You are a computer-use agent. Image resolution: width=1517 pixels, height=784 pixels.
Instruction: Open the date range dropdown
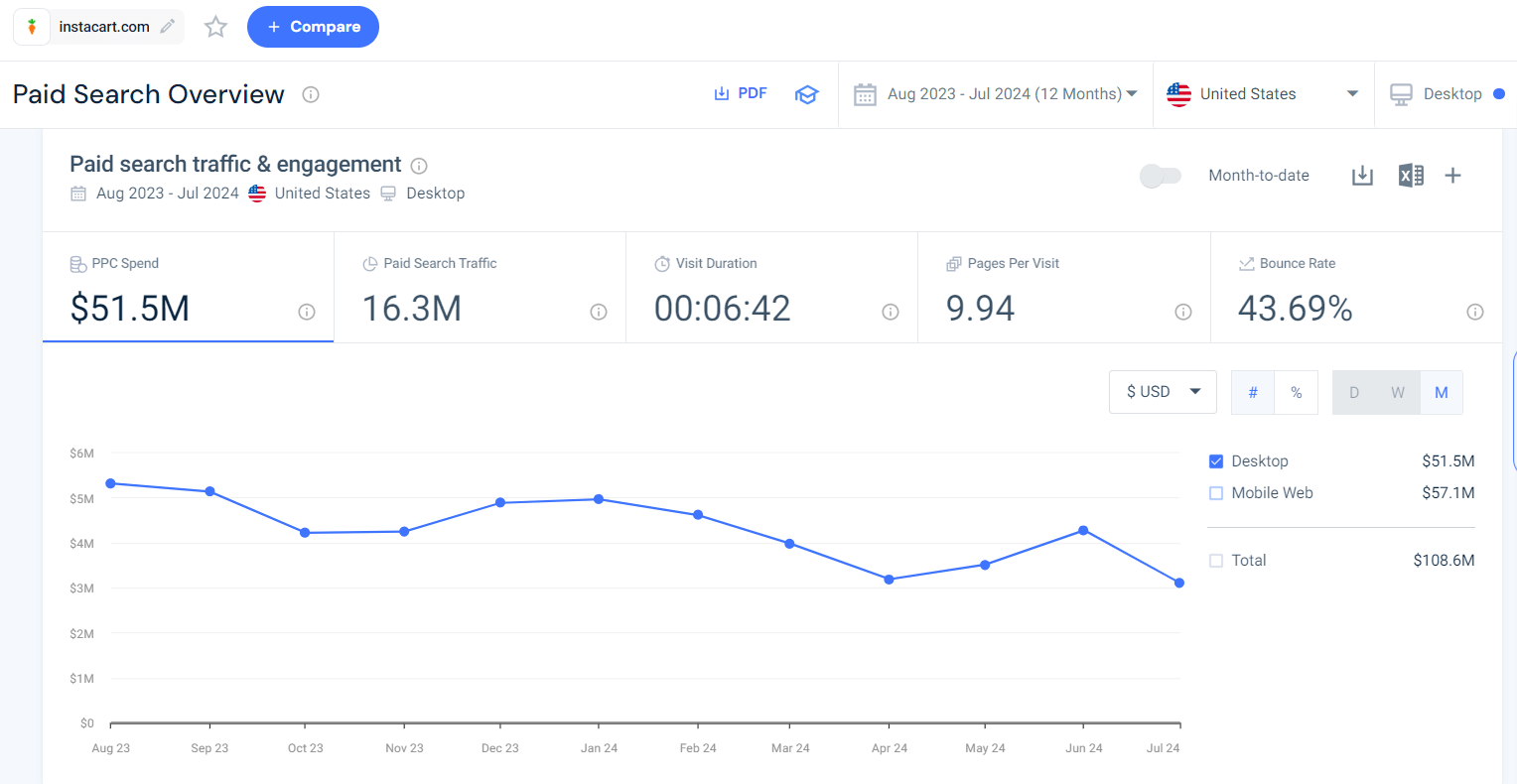point(996,94)
